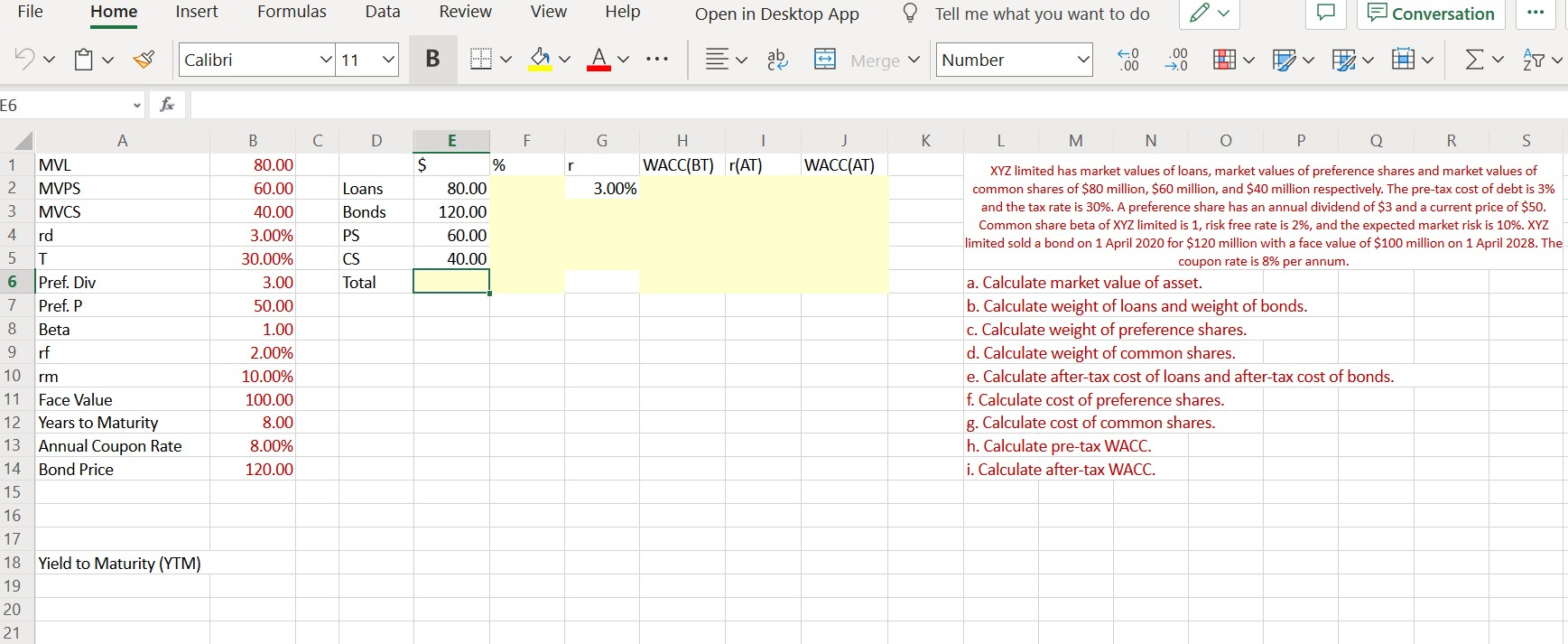Select the Format Painter brush icon
Screen dimensions: 1568x644
143,60
